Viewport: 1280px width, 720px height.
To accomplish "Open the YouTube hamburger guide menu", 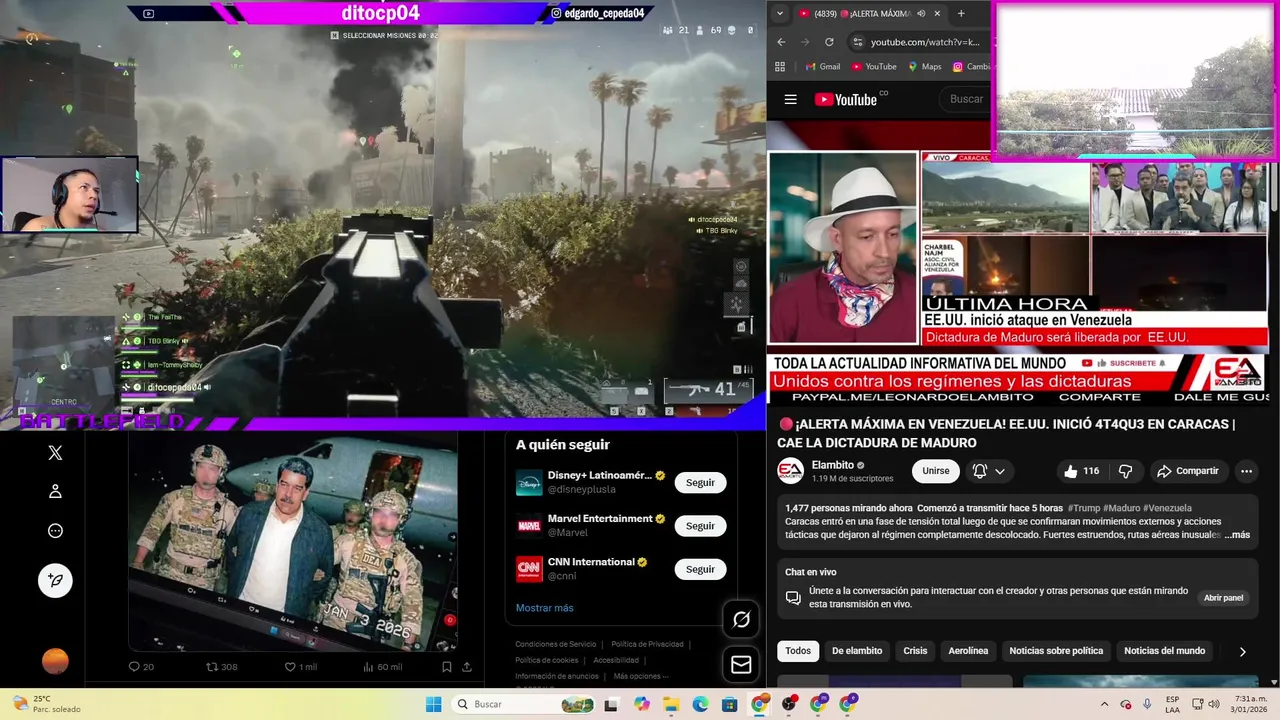I will click(x=791, y=99).
